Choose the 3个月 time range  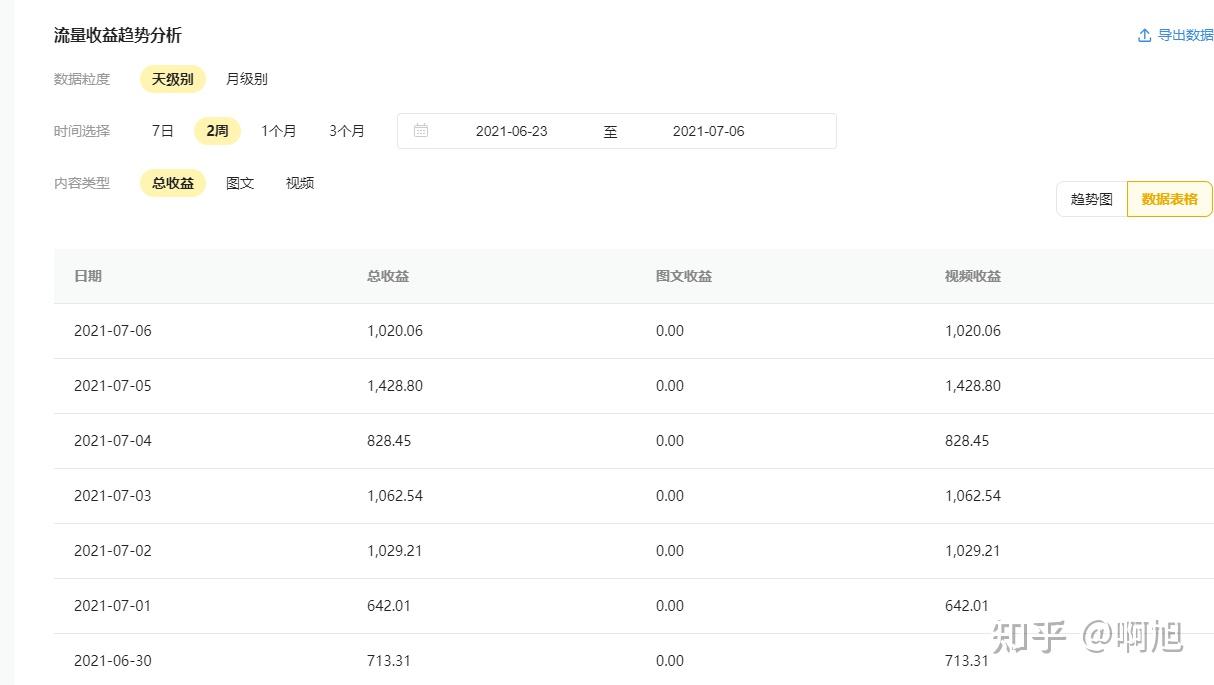347,131
